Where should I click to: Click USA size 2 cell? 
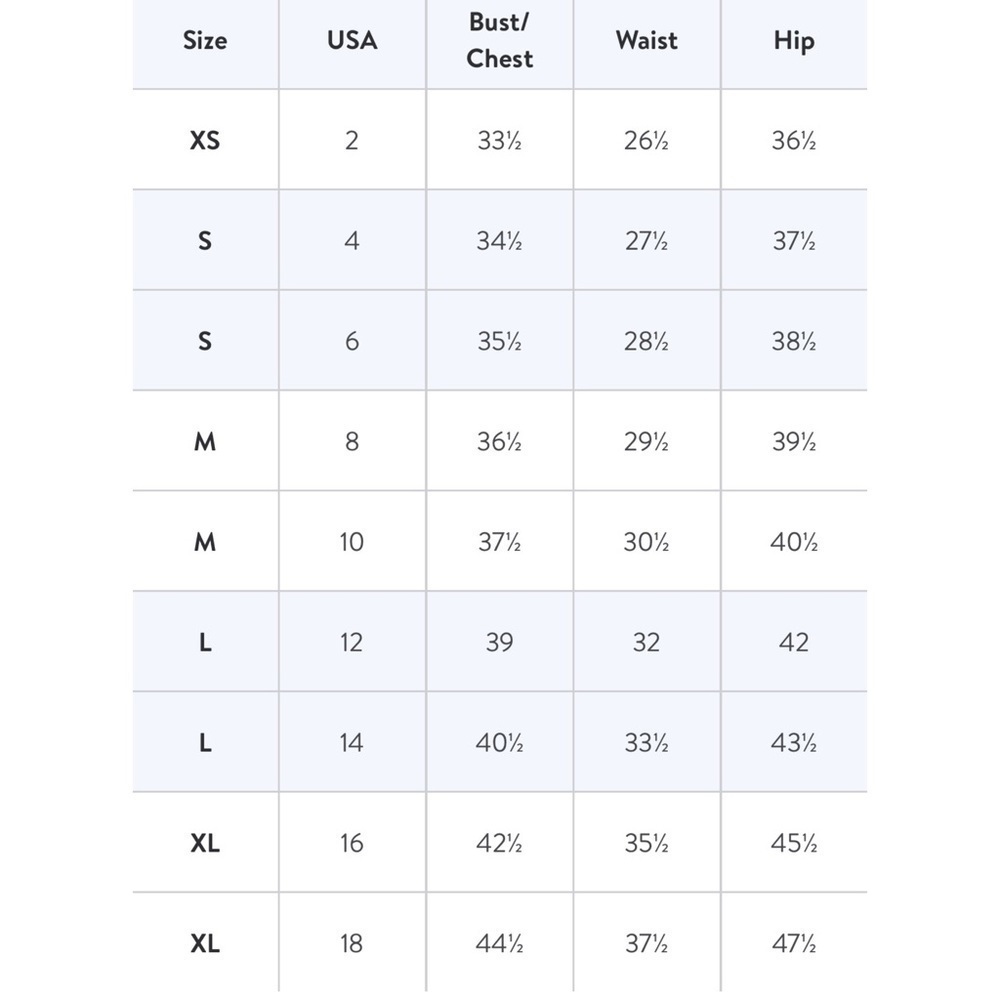click(x=352, y=140)
